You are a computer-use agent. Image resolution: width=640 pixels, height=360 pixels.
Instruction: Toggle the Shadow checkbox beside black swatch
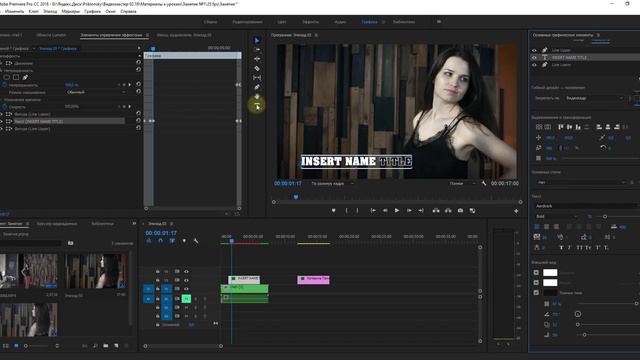(x=536, y=293)
